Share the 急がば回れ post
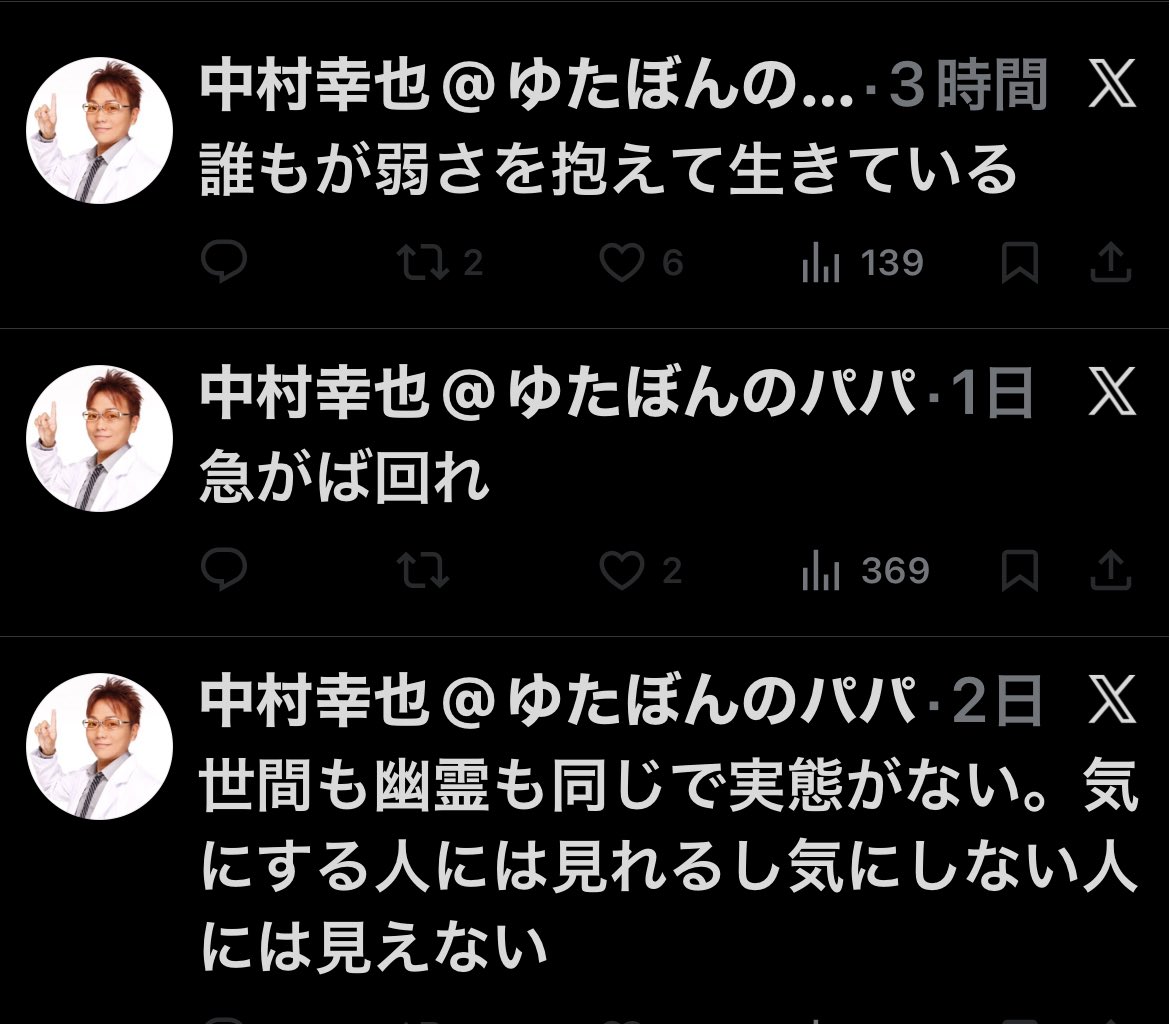 (x=1109, y=571)
